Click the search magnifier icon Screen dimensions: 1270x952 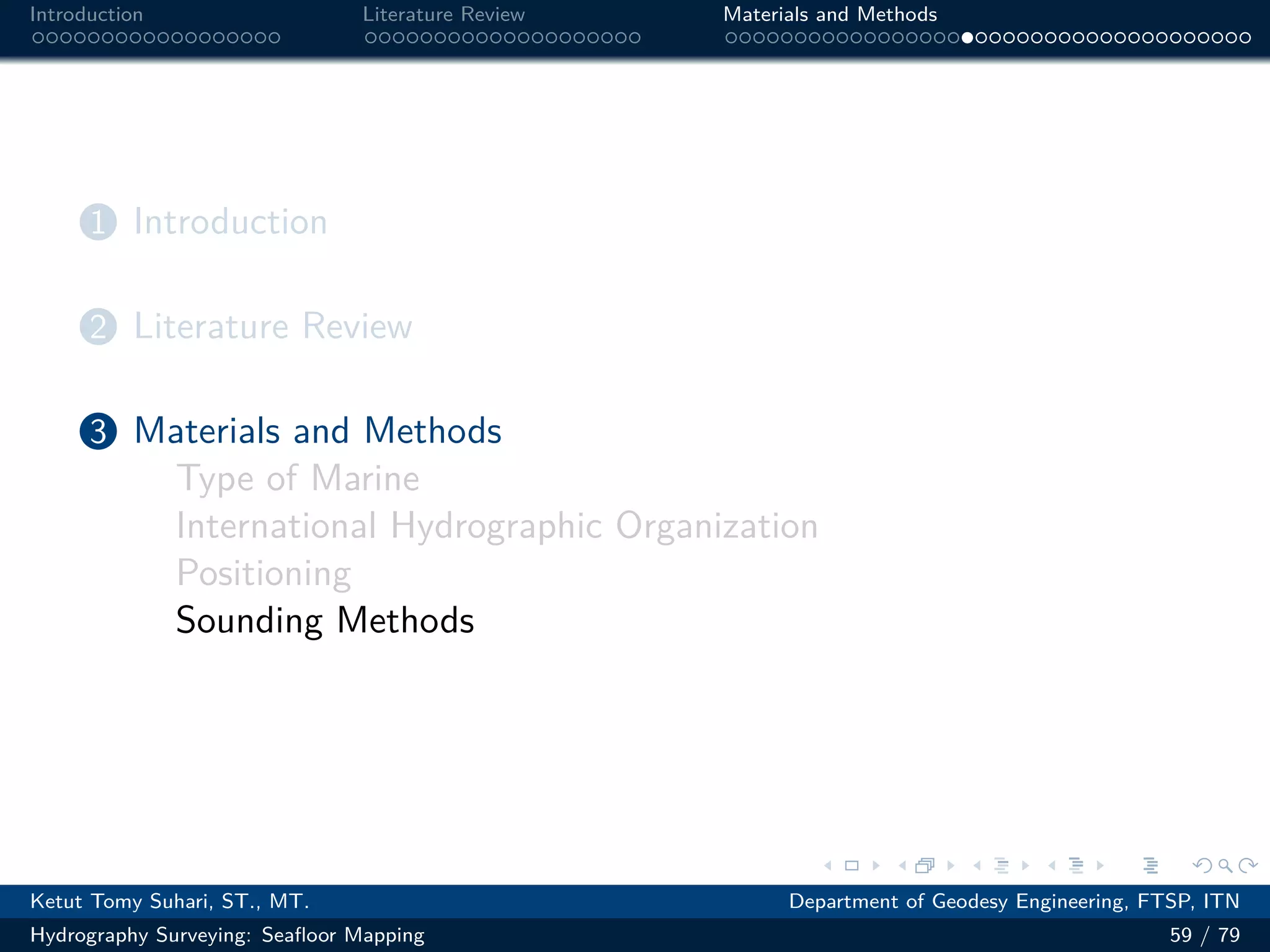[1225, 866]
